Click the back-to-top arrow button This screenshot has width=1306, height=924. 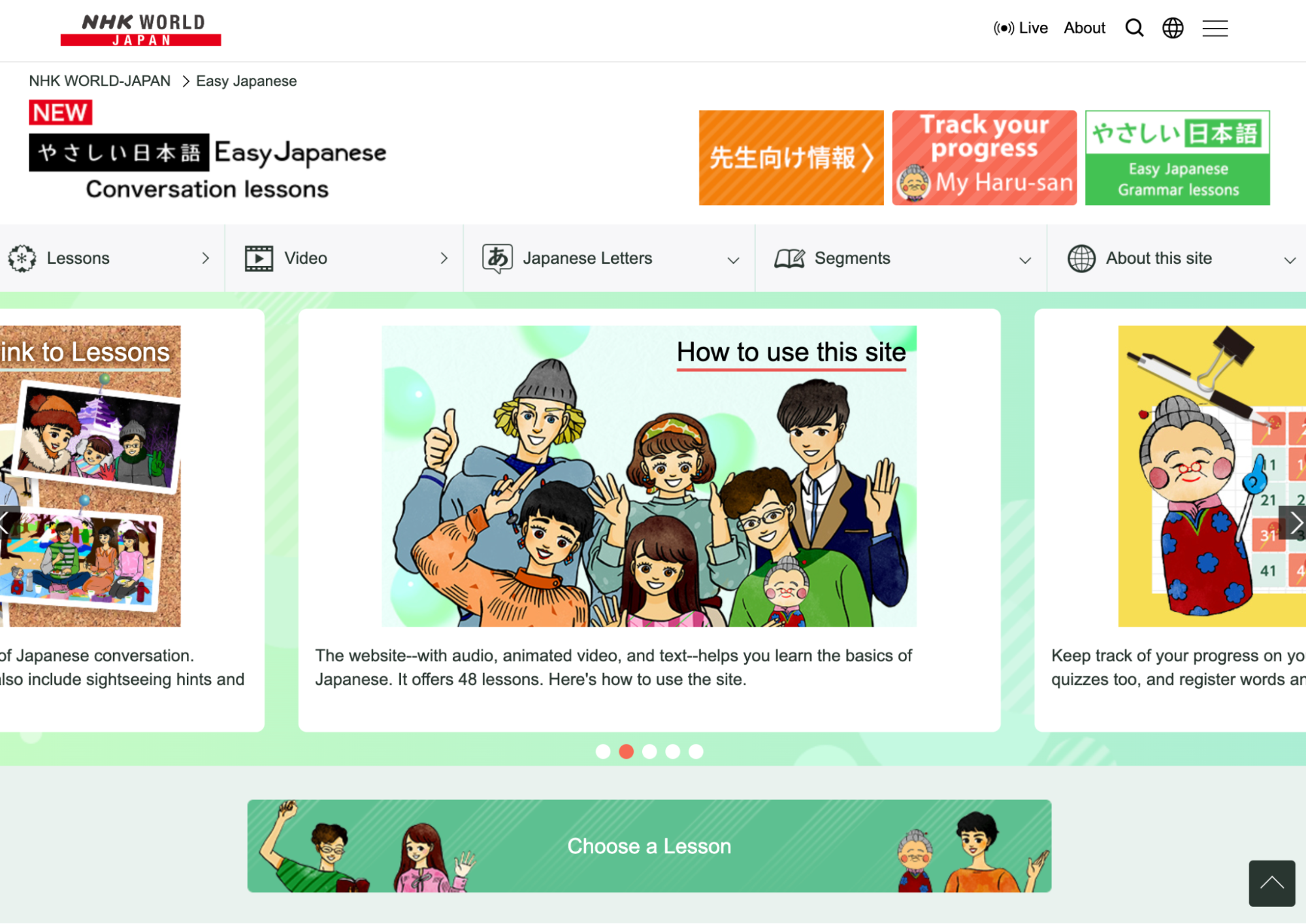[1271, 883]
